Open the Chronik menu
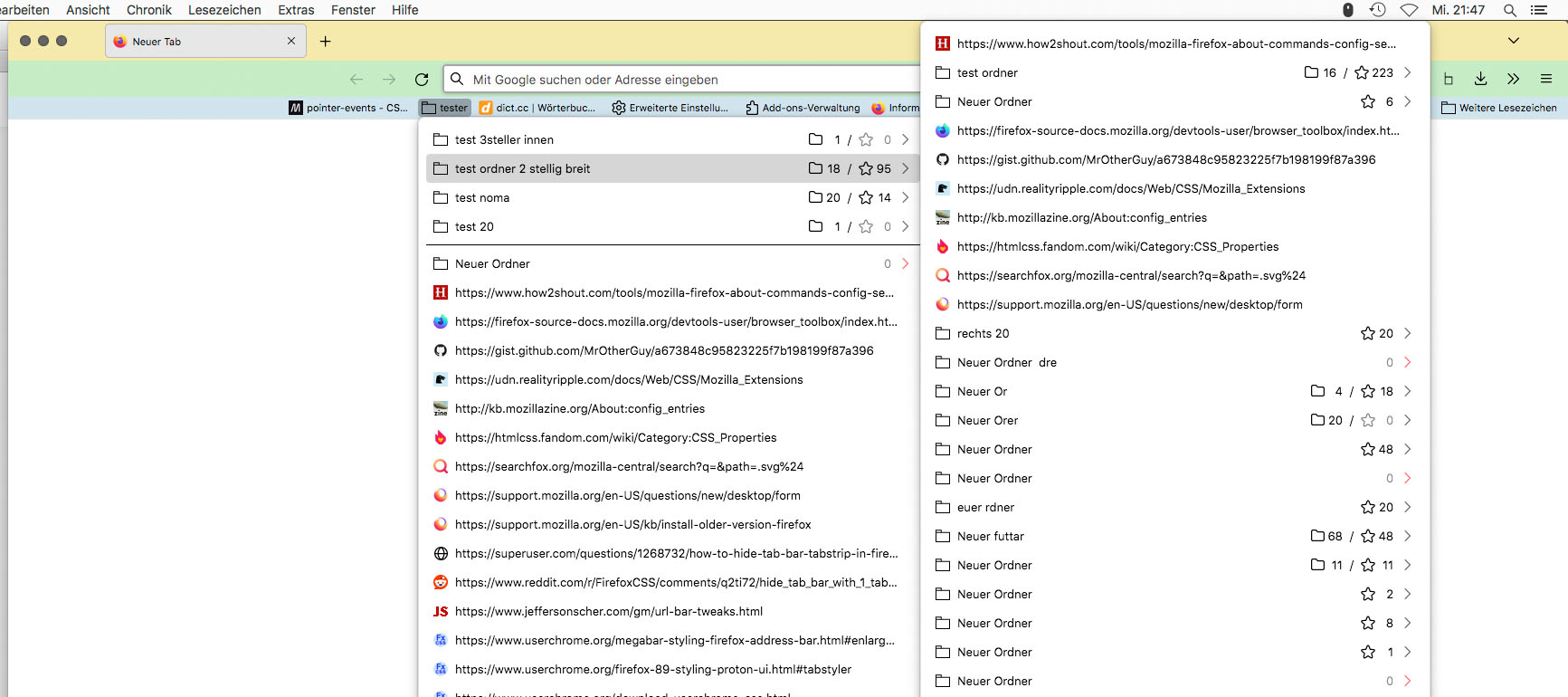 148,10
